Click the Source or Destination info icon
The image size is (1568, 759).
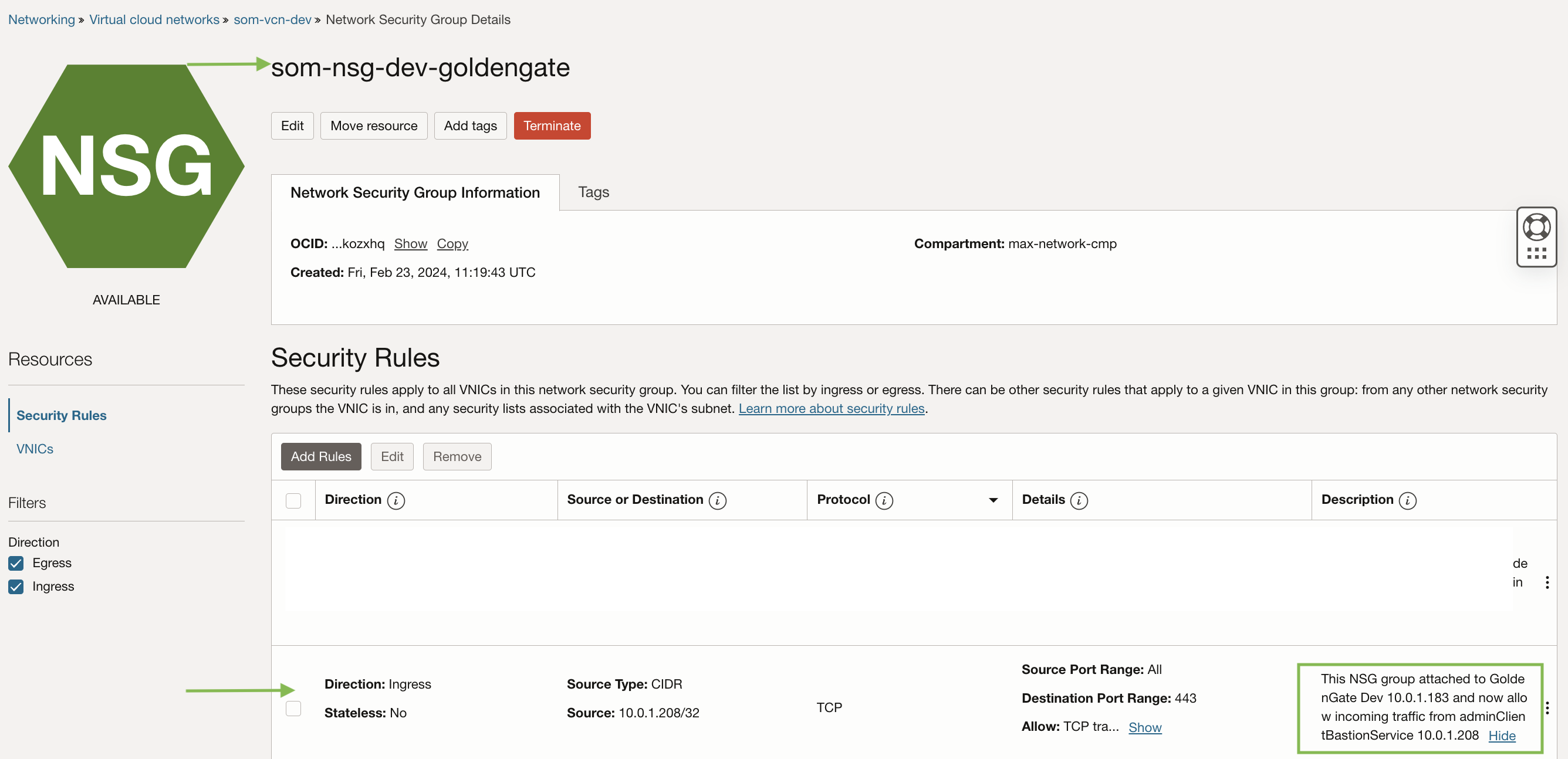pos(718,500)
